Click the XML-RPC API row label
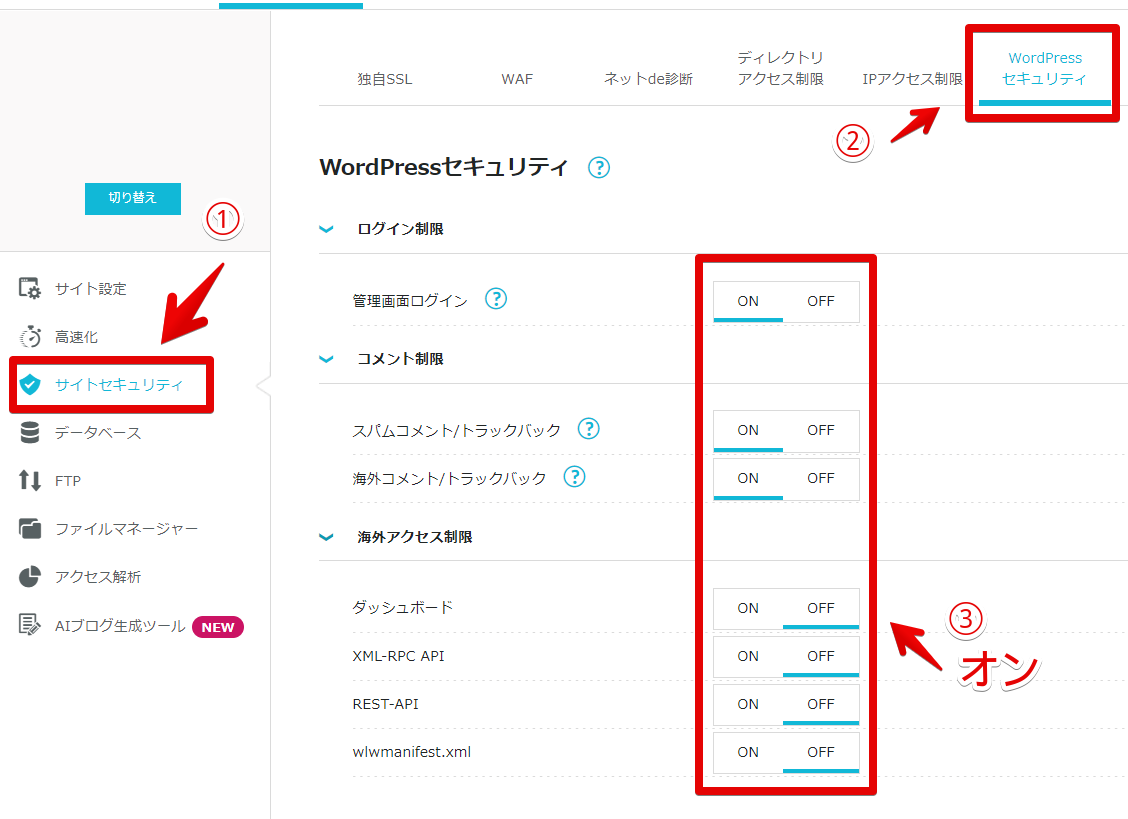The image size is (1128, 819). [x=399, y=656]
